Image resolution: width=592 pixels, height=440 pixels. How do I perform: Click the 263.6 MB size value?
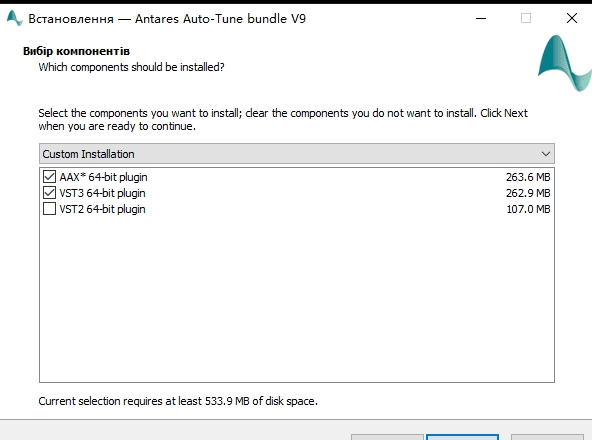[x=528, y=177]
